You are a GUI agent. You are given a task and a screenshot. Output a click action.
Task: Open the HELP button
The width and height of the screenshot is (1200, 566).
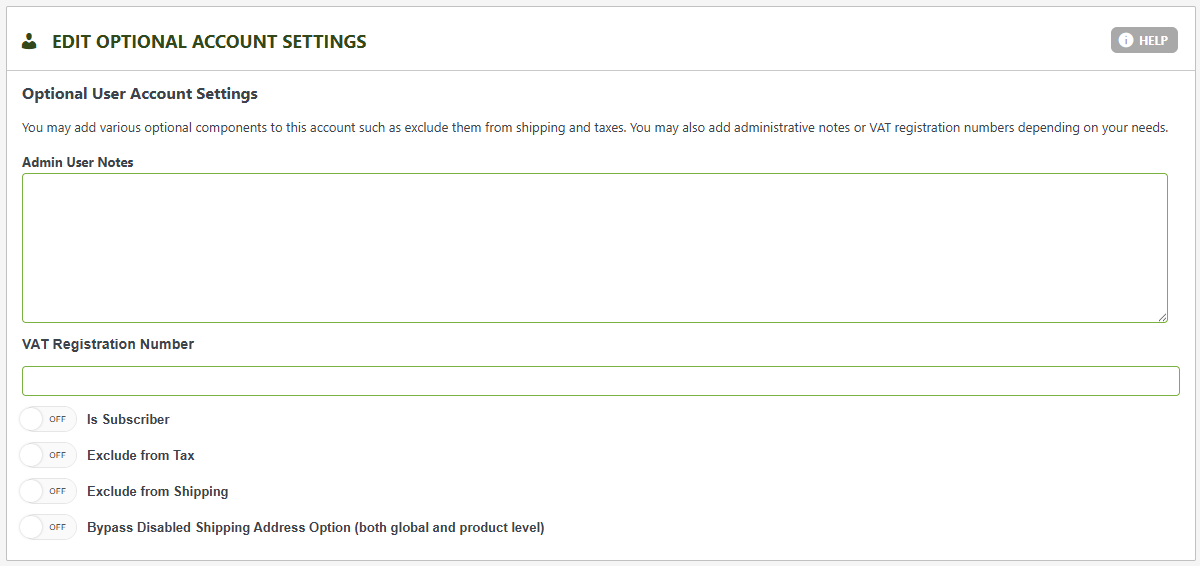click(1144, 41)
